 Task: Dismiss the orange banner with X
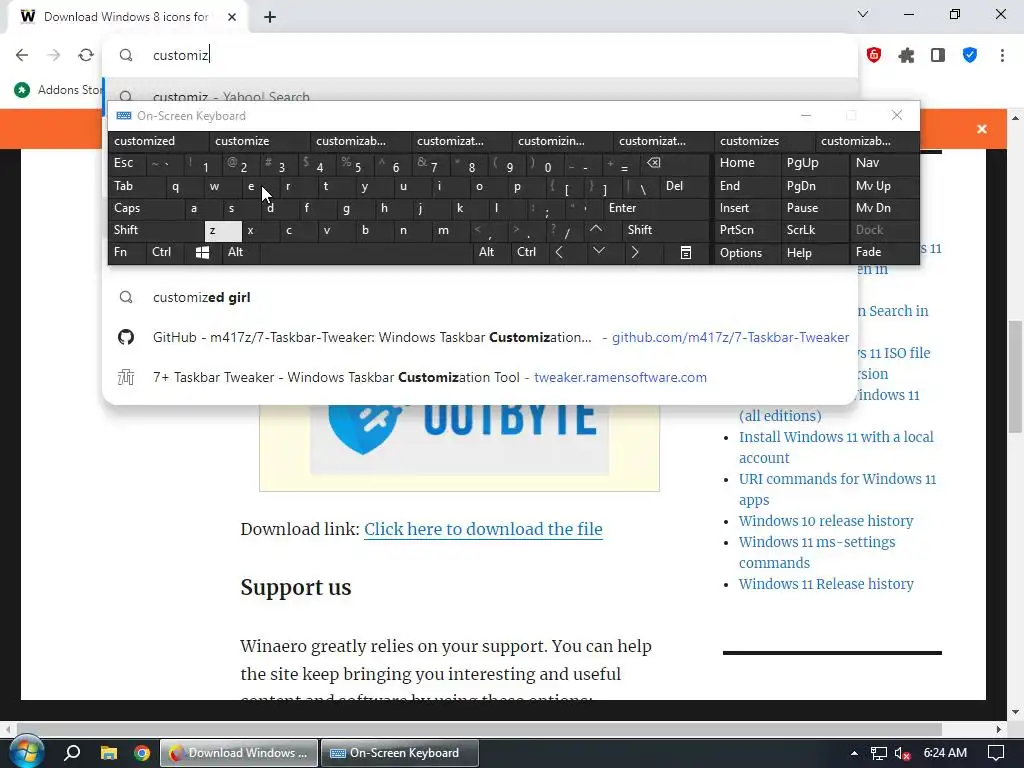click(x=982, y=129)
